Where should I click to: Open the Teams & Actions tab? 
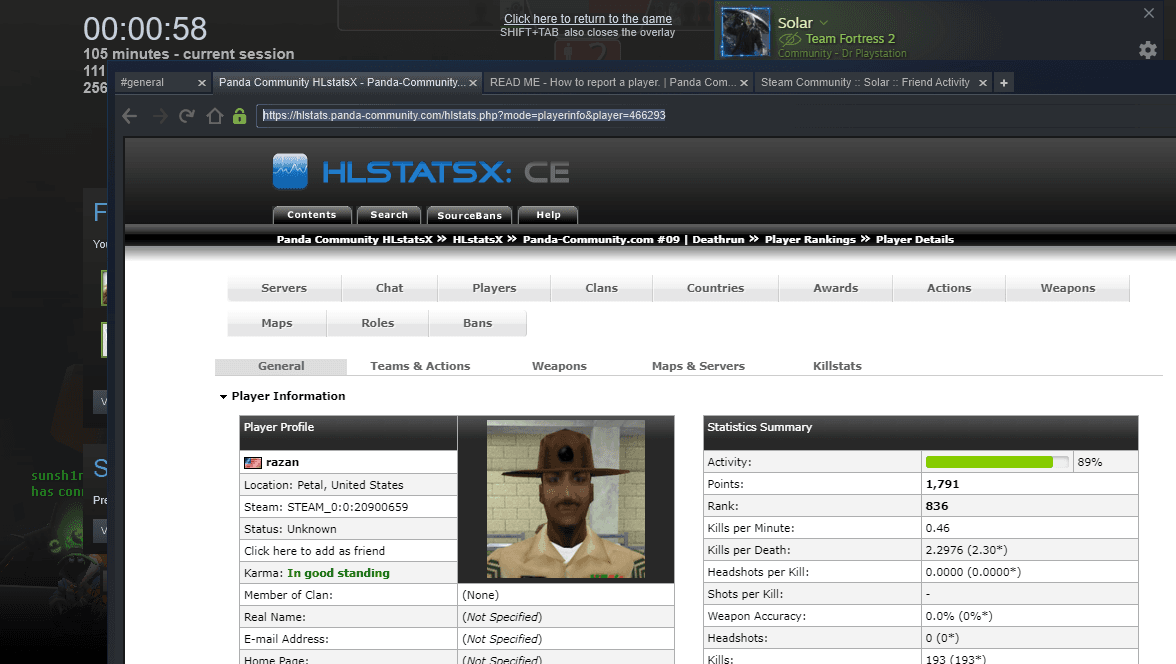coord(420,366)
